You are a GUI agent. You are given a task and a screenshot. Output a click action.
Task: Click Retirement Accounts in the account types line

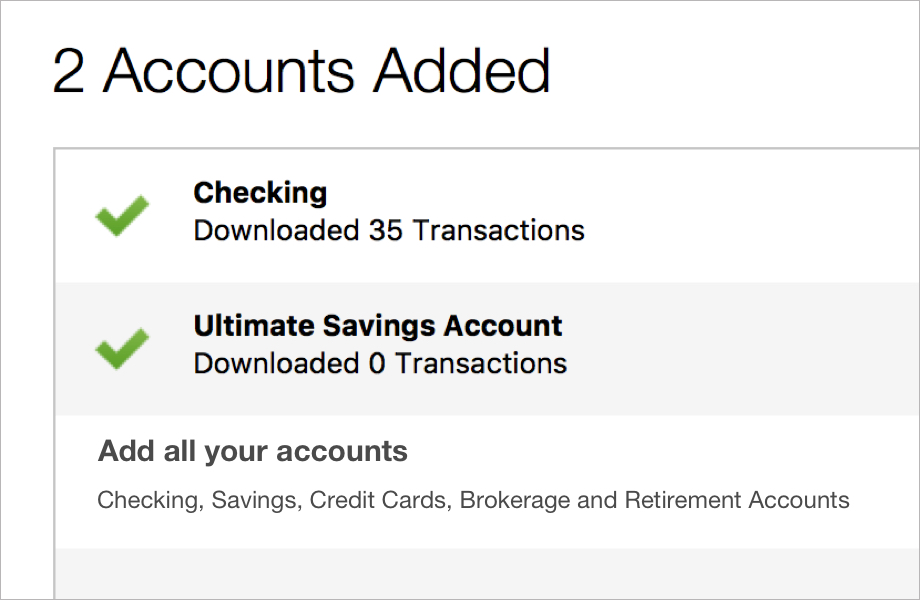[x=735, y=500]
